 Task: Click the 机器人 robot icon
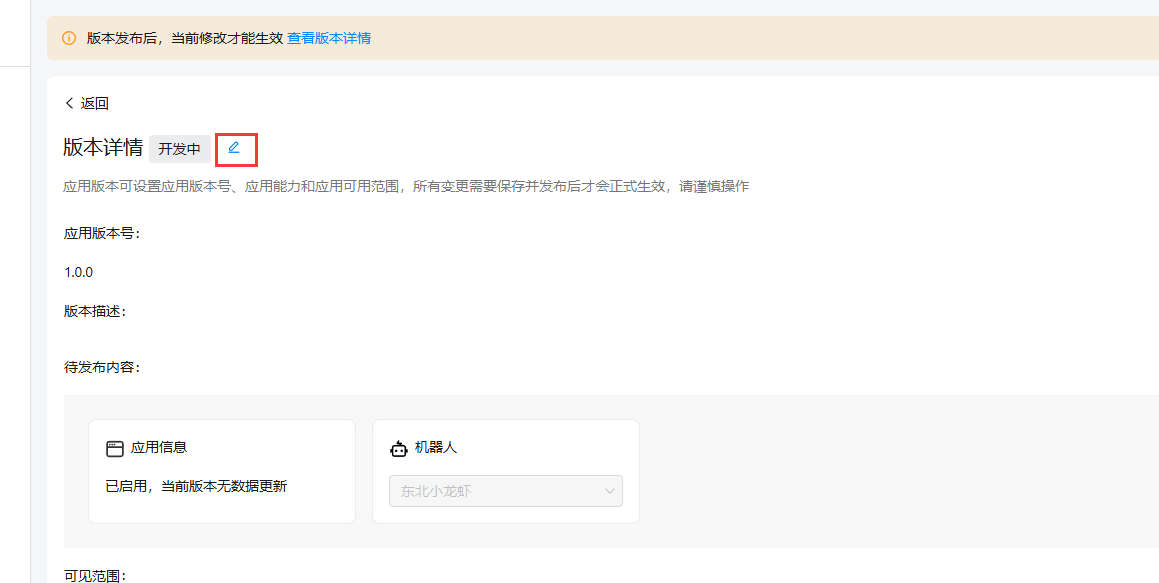pos(399,449)
